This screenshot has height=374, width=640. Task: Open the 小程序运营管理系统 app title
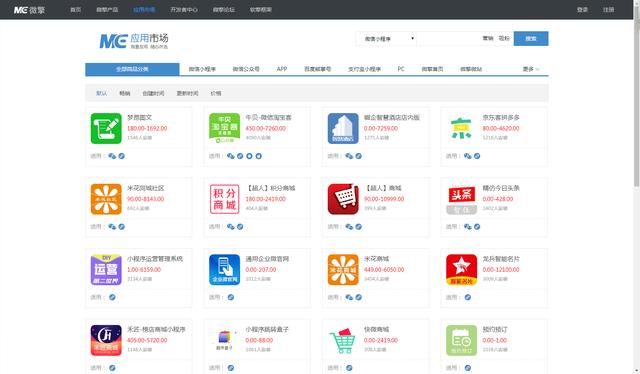[155, 259]
